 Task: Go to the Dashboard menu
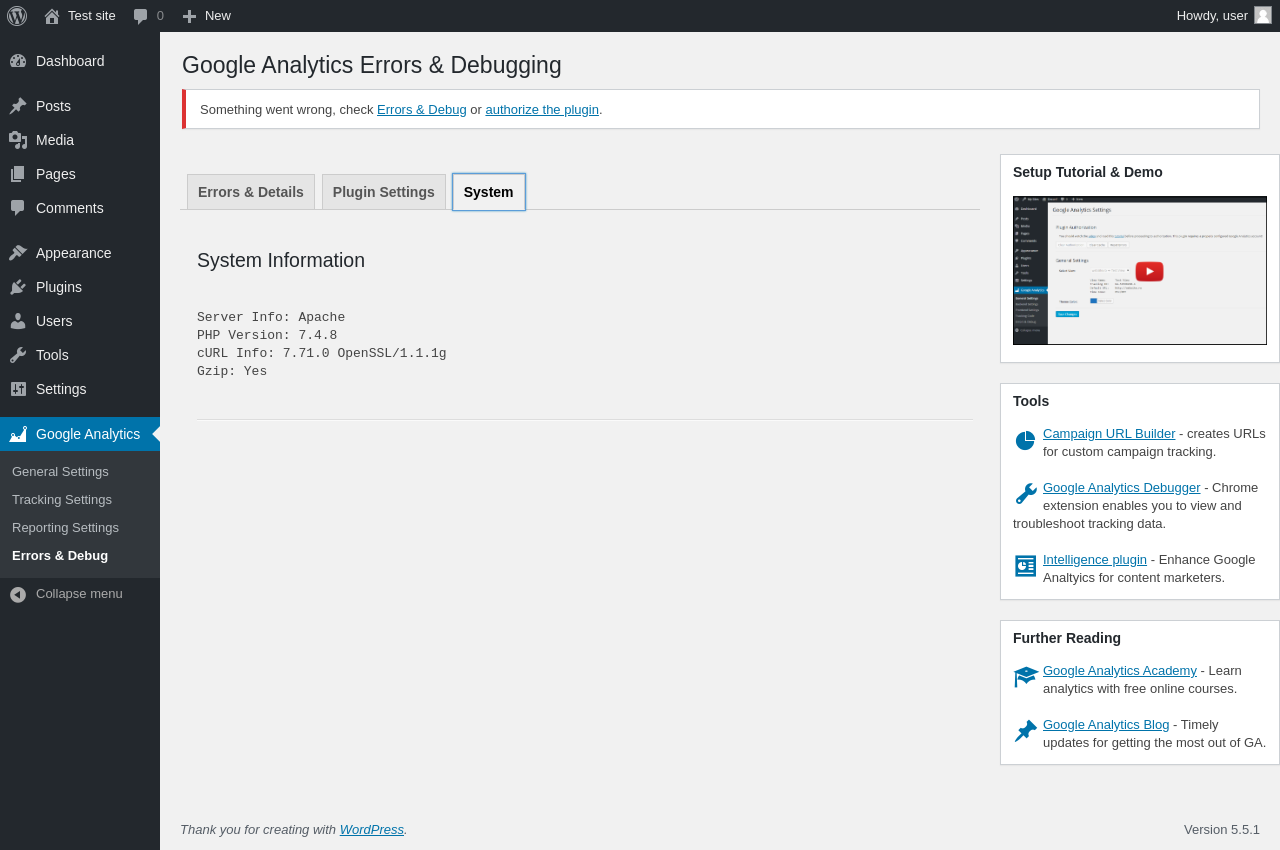[x=80, y=61]
